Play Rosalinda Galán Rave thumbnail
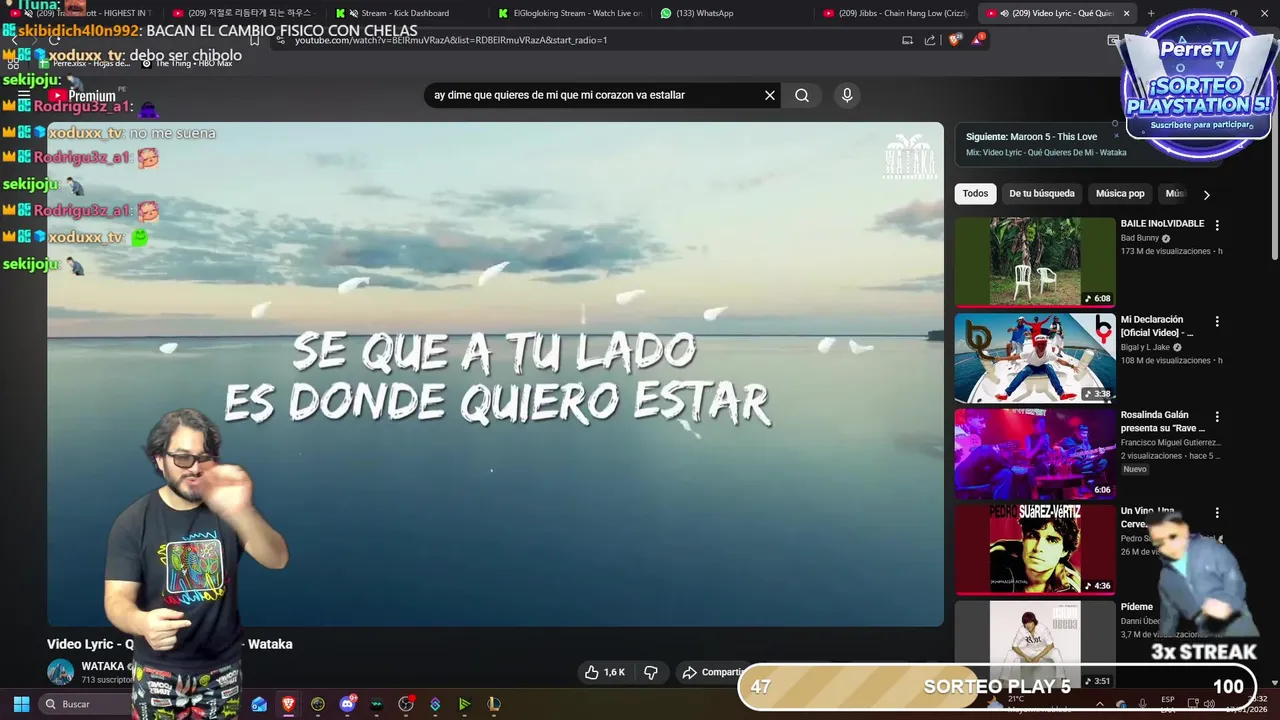The width and height of the screenshot is (1280, 720). tap(1035, 453)
